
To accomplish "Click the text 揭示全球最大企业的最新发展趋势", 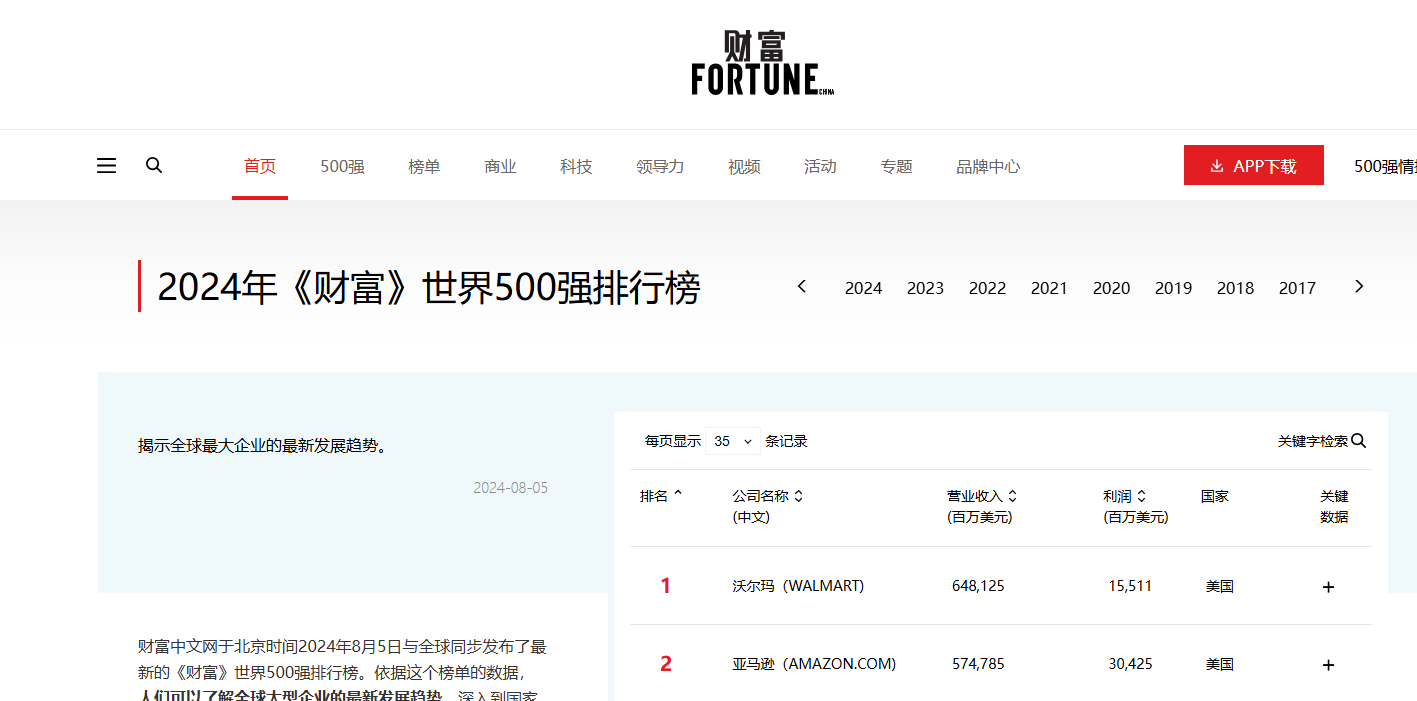I will (x=262, y=446).
